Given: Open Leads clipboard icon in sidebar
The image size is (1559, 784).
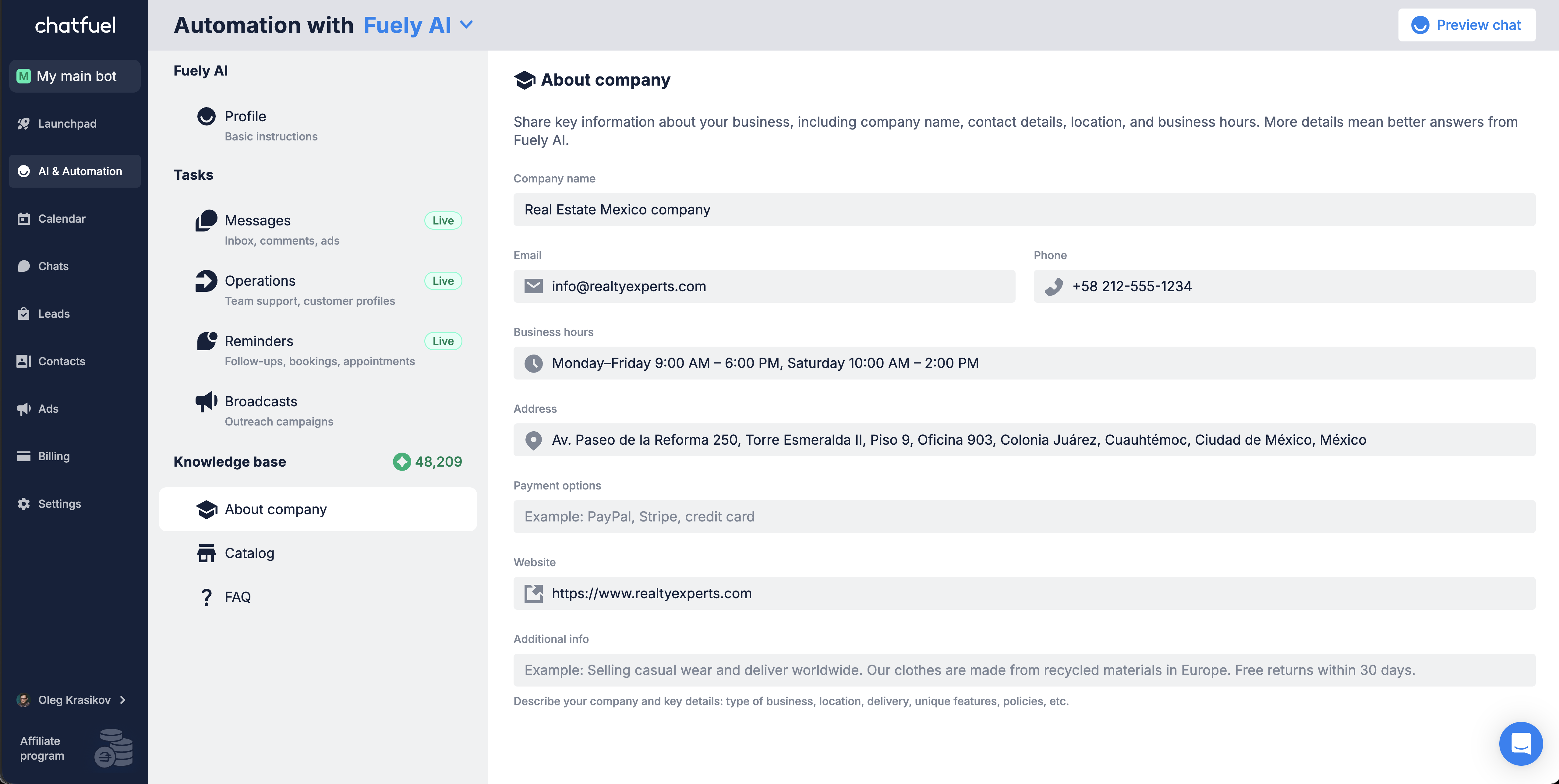Looking at the screenshot, I should tap(23, 313).
